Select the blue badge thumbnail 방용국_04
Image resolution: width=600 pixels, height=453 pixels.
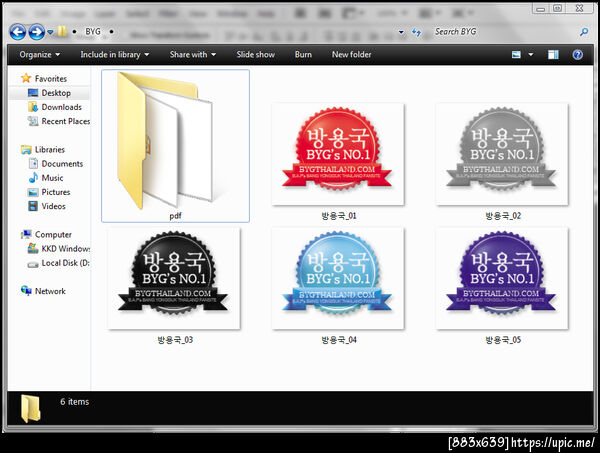(338, 278)
